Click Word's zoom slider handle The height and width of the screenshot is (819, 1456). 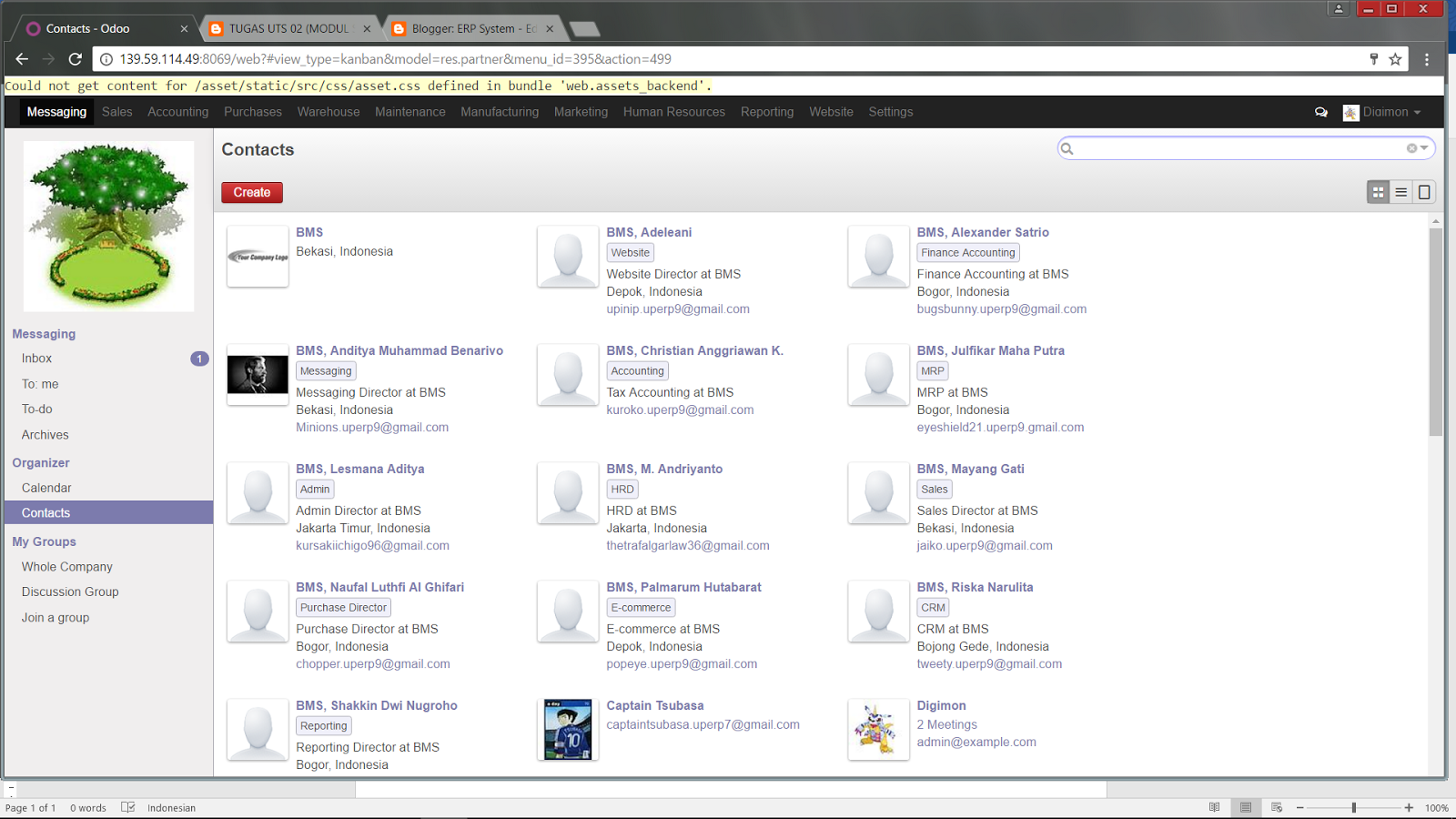[x=1354, y=808]
